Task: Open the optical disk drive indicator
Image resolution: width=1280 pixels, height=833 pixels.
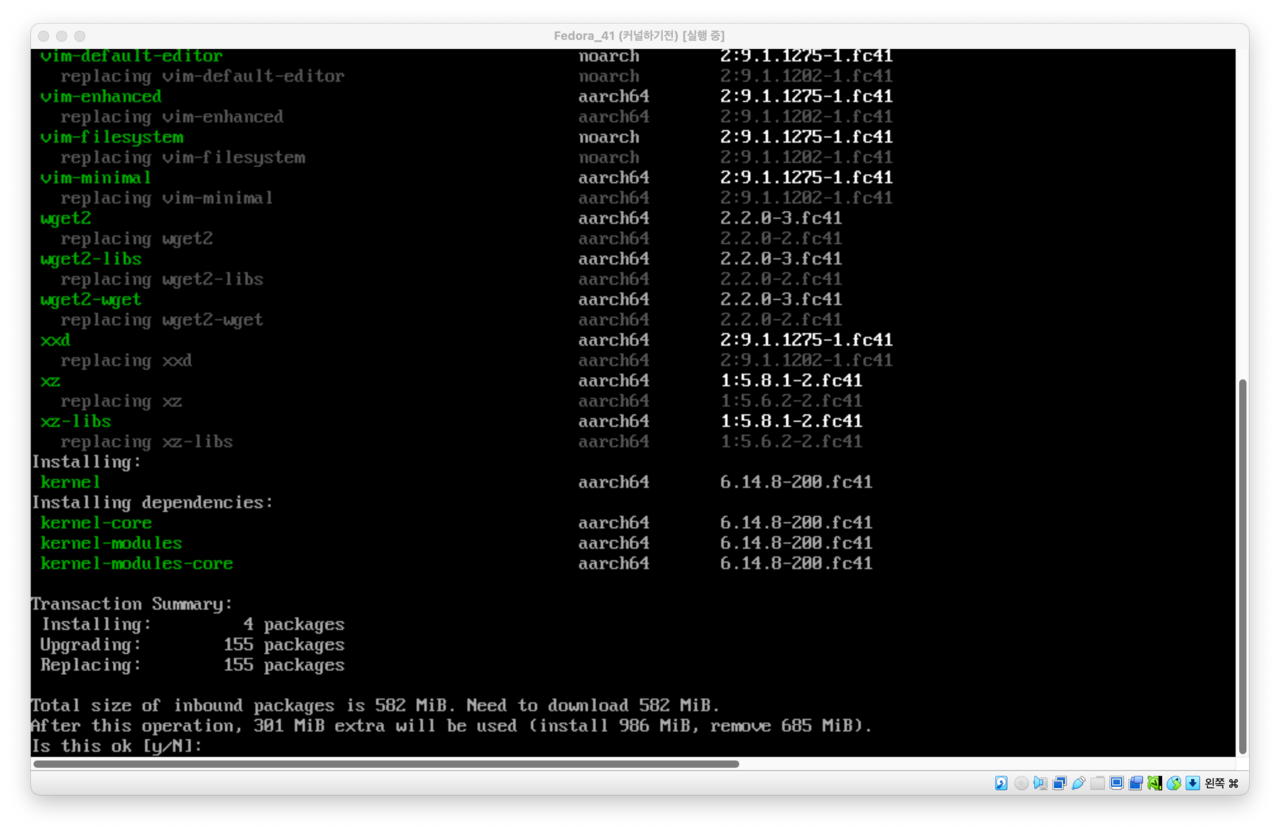Action: point(1021,783)
